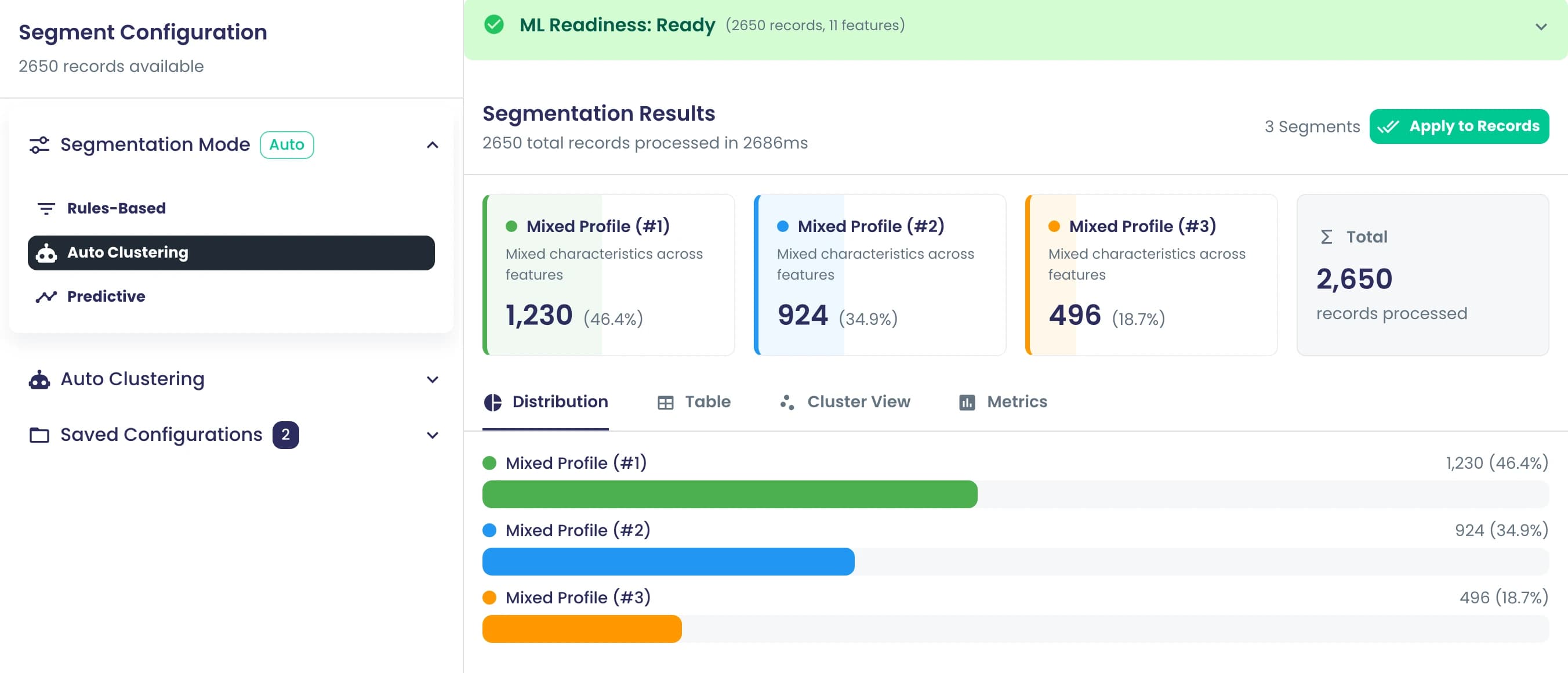1568x673 pixels.
Task: Click the Auto mode badge
Action: [x=286, y=145]
